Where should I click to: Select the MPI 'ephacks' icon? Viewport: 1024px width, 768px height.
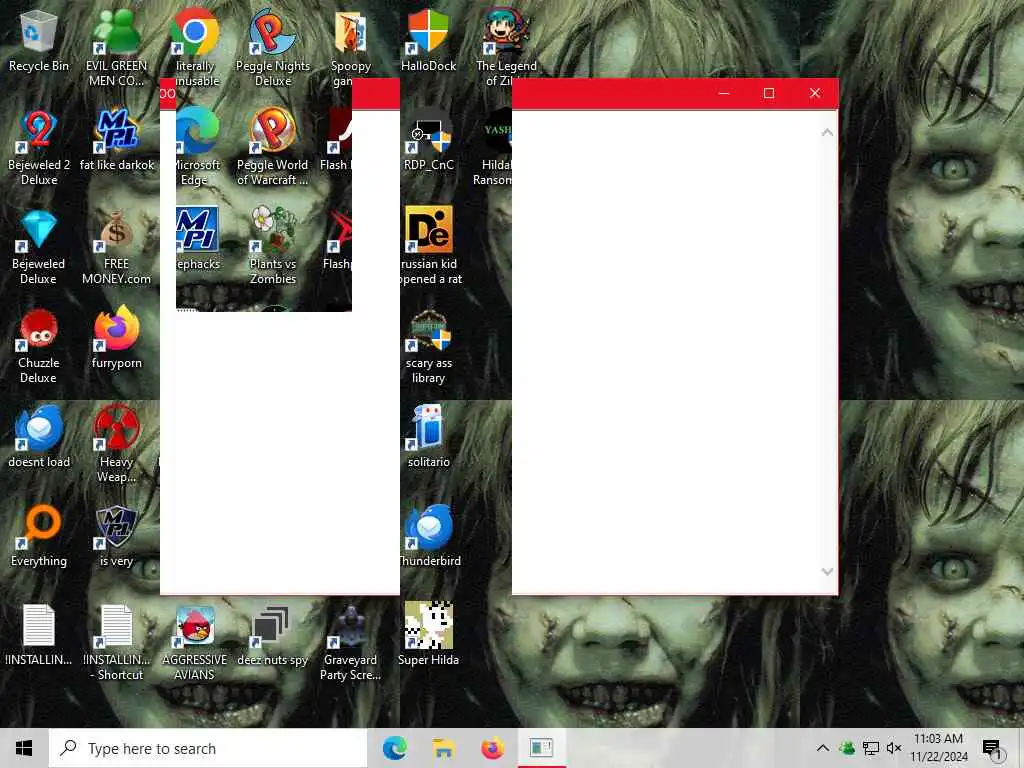coord(197,240)
